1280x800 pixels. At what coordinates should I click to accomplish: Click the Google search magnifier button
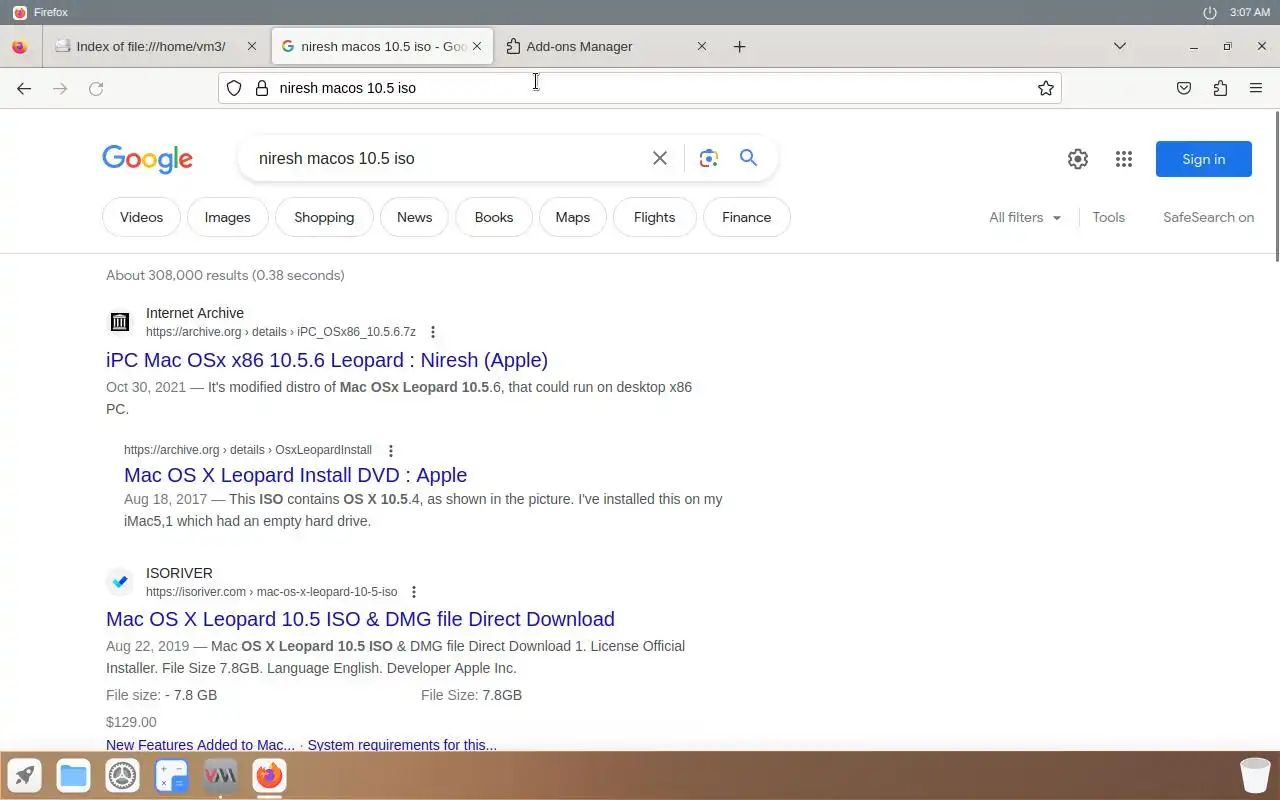point(748,158)
